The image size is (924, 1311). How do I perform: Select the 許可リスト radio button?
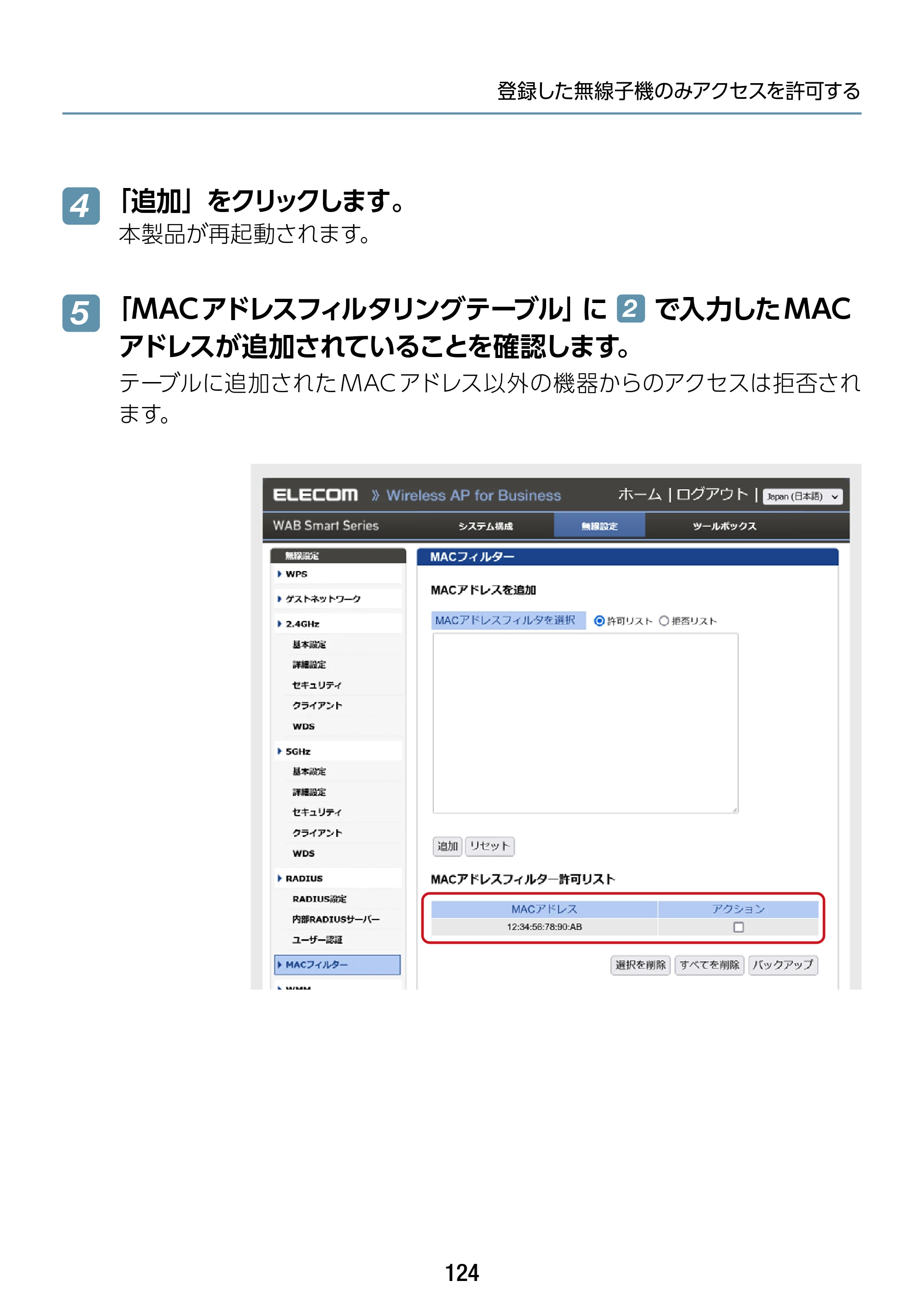point(600,621)
